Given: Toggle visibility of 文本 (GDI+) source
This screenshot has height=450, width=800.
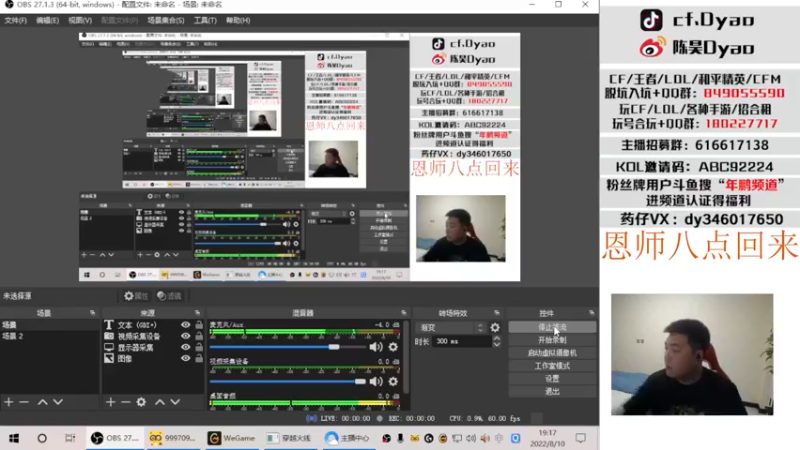Looking at the screenshot, I should tap(185, 325).
